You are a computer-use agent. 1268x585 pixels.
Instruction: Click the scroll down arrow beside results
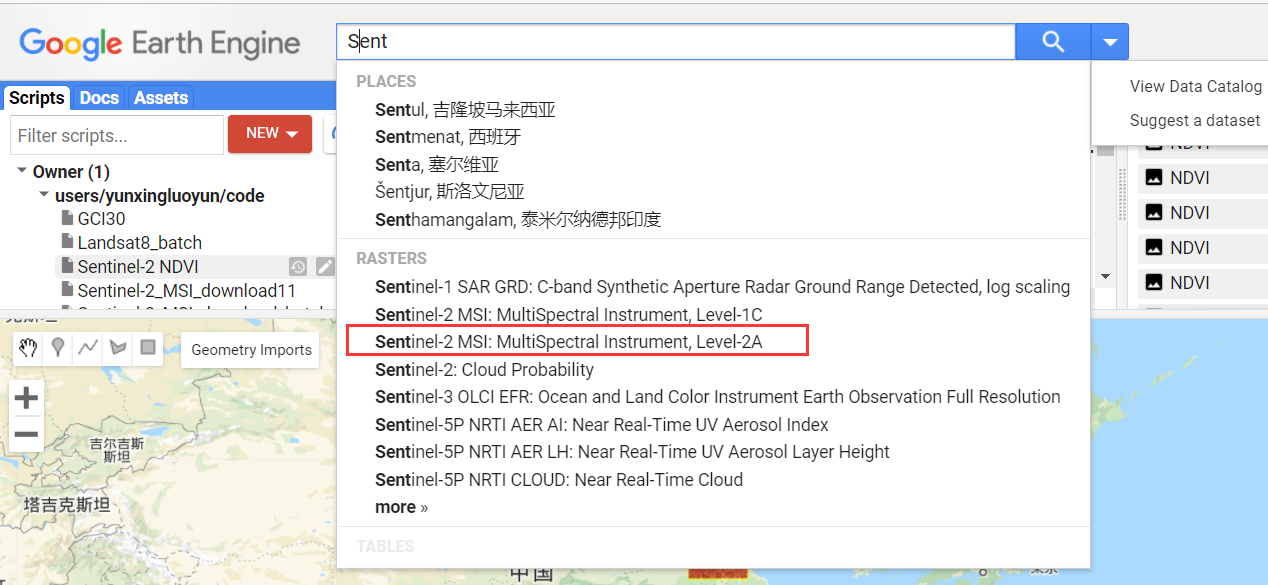[1105, 276]
